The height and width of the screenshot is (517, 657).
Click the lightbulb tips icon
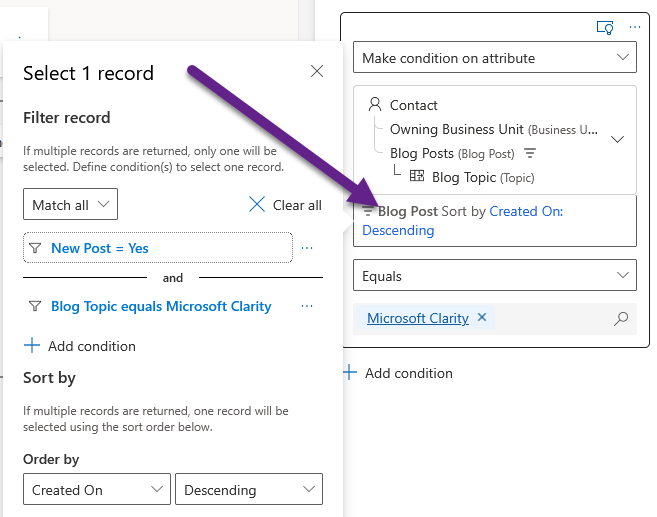pos(604,27)
